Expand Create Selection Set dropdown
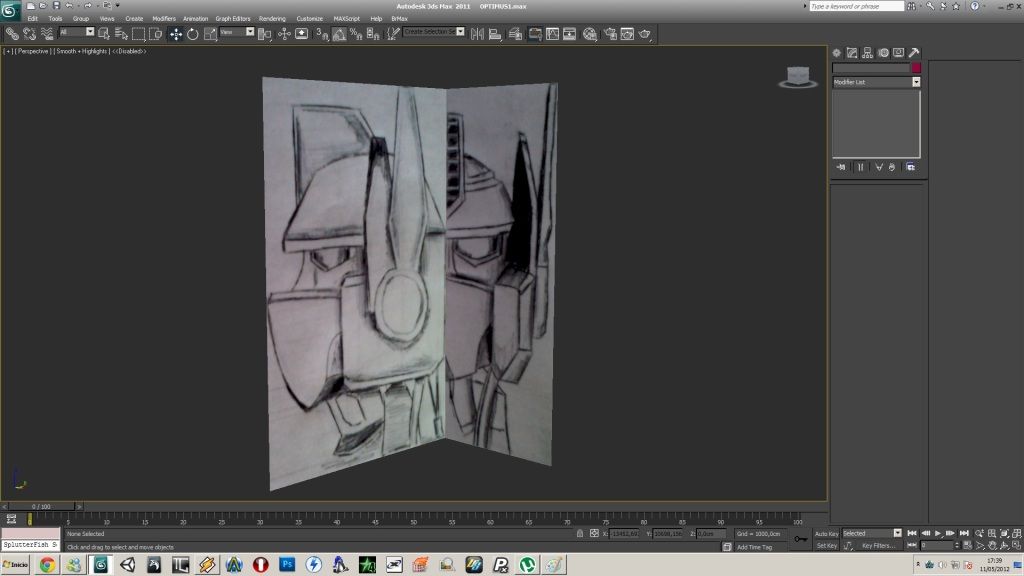This screenshot has height=576, width=1024. pyautogui.click(x=460, y=31)
